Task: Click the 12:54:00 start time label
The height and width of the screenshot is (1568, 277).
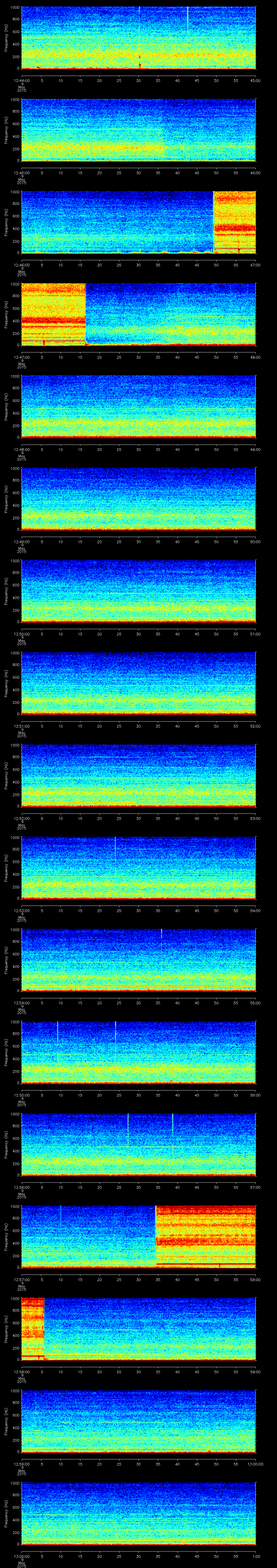Action: (x=22, y=1003)
